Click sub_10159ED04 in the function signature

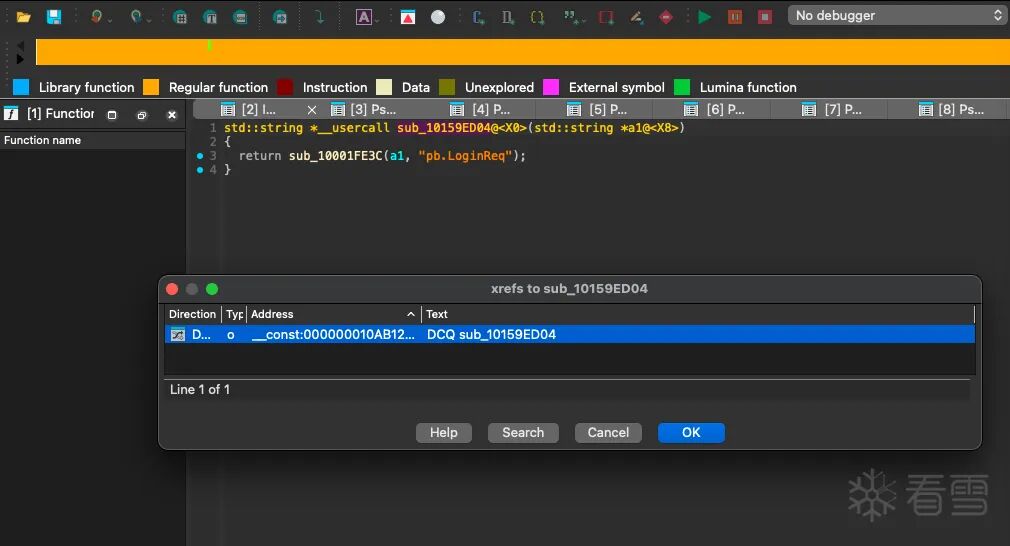click(444, 127)
